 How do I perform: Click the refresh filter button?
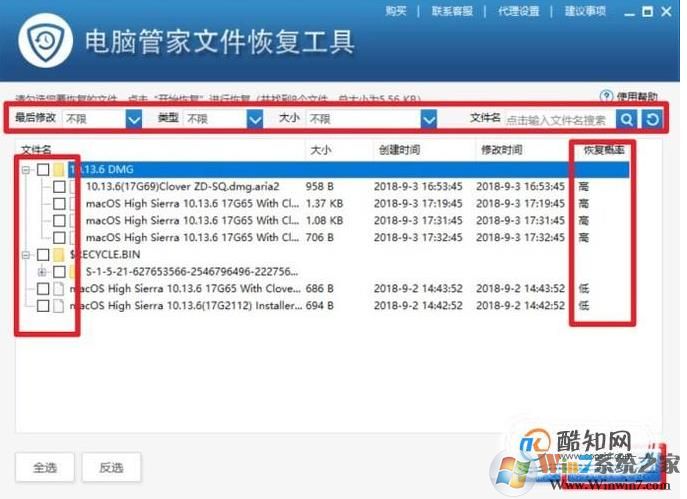point(652,119)
